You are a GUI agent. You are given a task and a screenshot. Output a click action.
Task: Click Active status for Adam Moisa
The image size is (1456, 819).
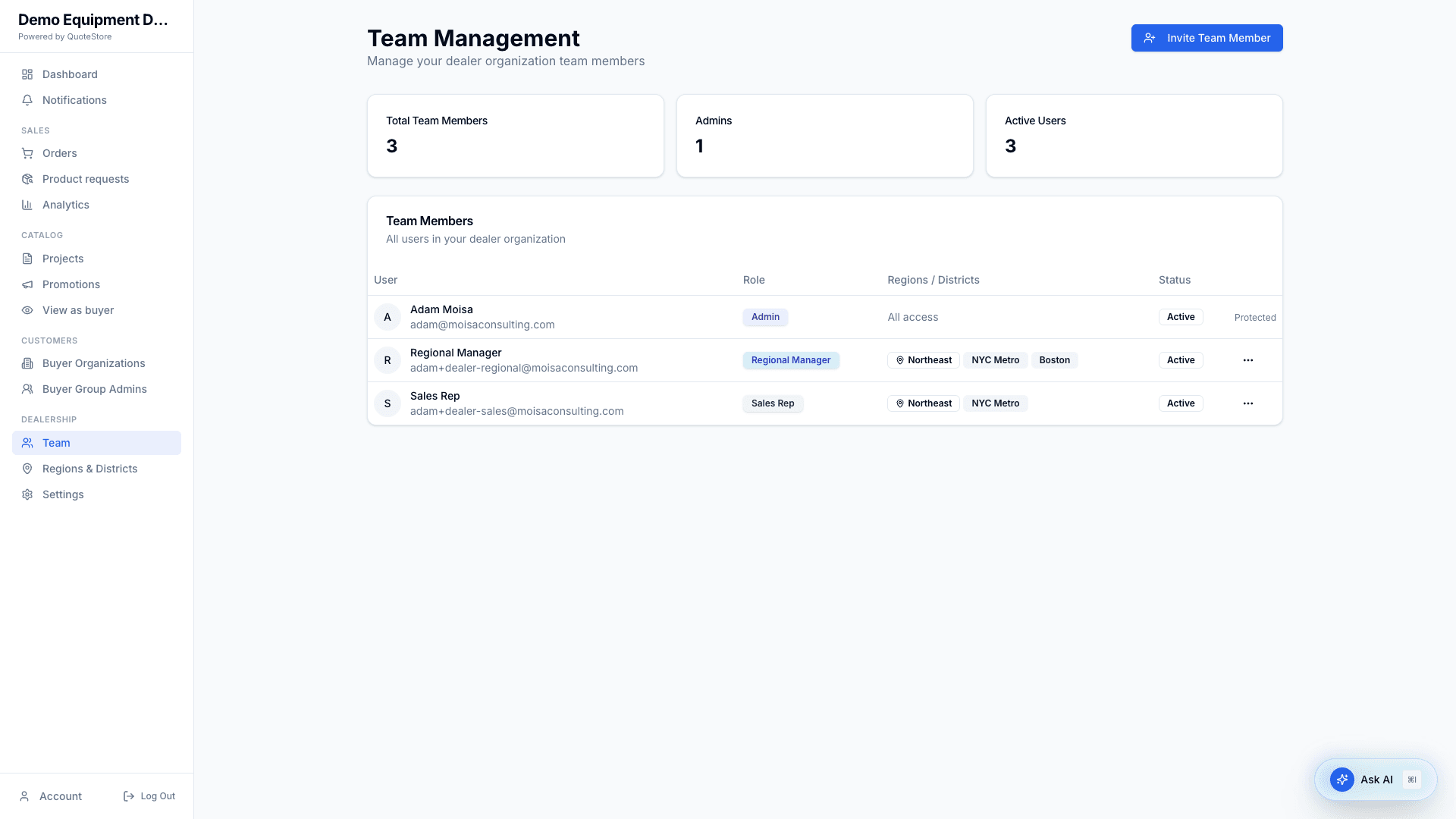(x=1181, y=317)
